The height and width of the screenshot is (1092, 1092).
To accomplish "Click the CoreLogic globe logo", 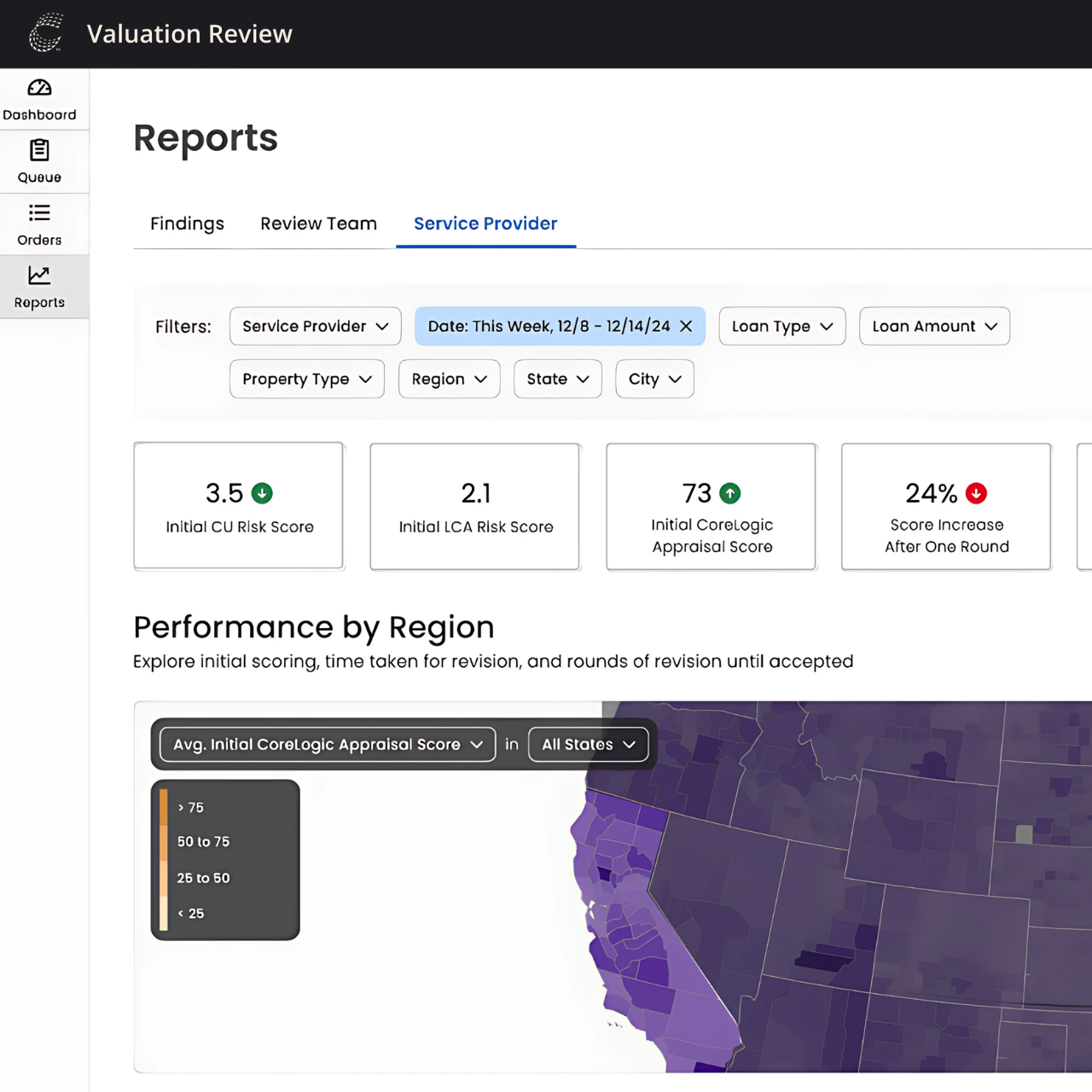I will click(x=46, y=33).
